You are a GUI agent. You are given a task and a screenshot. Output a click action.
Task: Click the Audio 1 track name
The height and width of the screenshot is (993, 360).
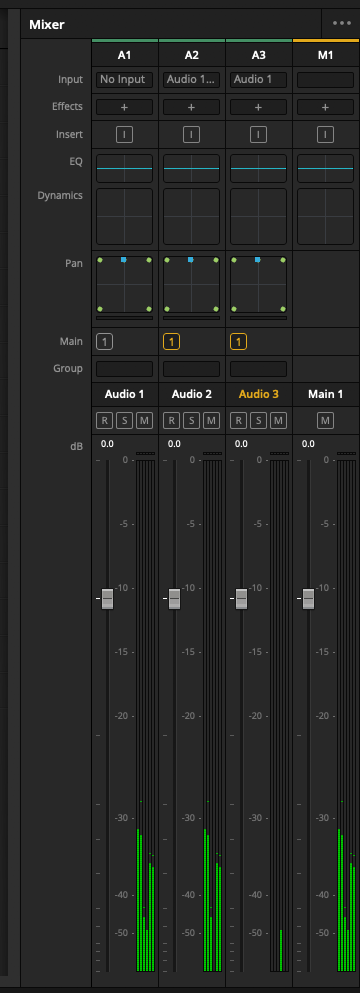124,394
